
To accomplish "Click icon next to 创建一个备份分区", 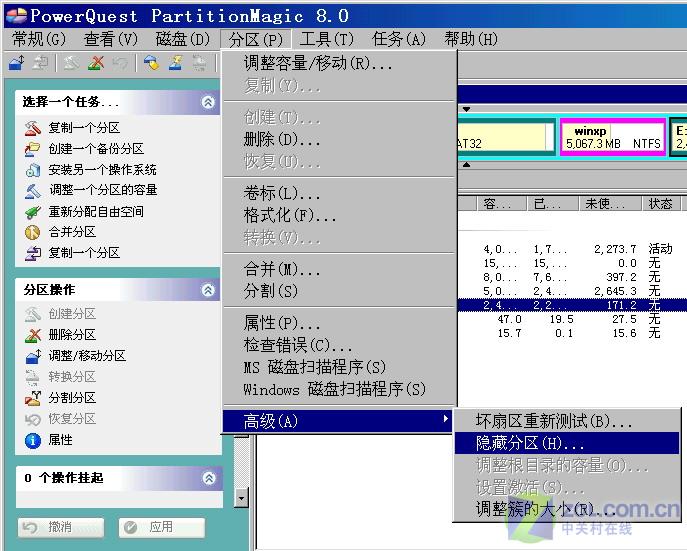I will pyautogui.click(x=32, y=149).
